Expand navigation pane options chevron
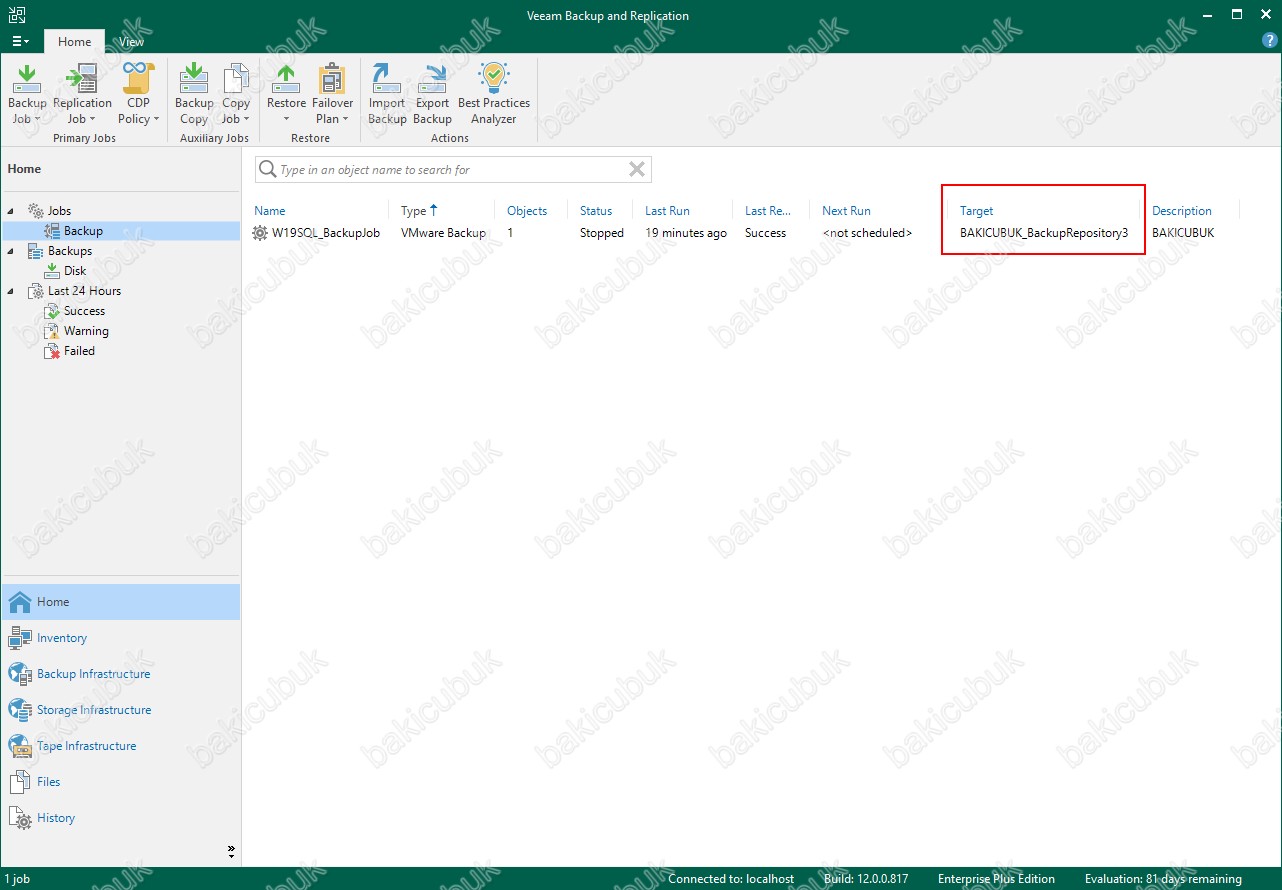This screenshot has height=890, width=1282. (x=231, y=852)
